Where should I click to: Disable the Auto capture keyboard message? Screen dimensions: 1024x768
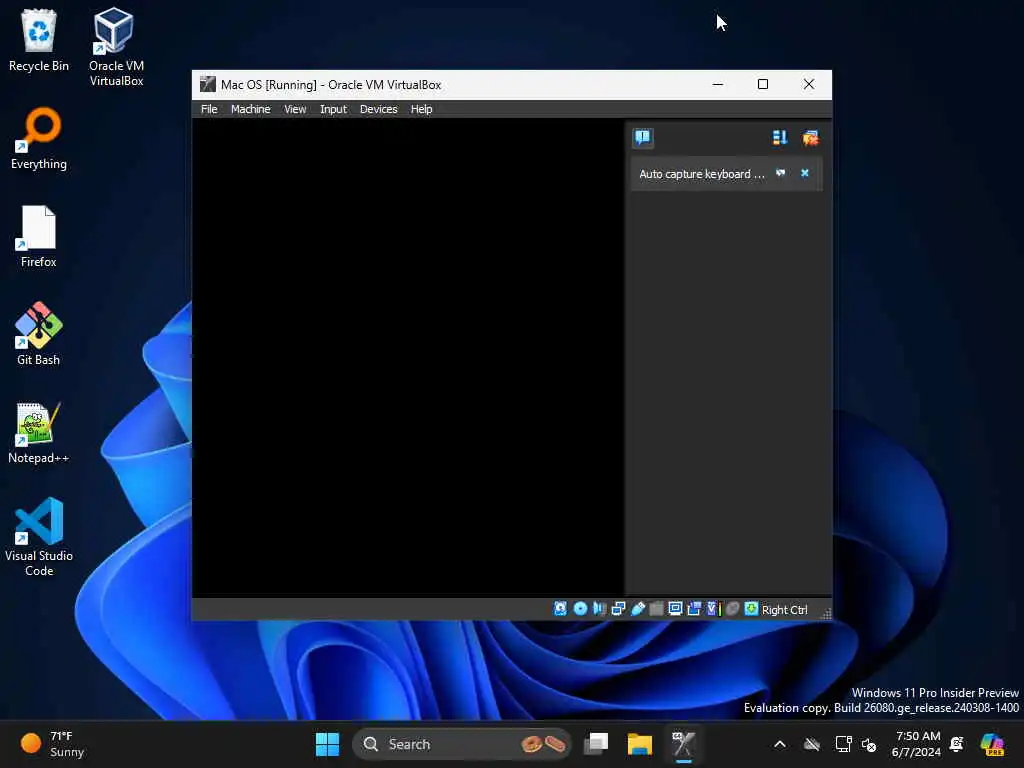click(780, 173)
